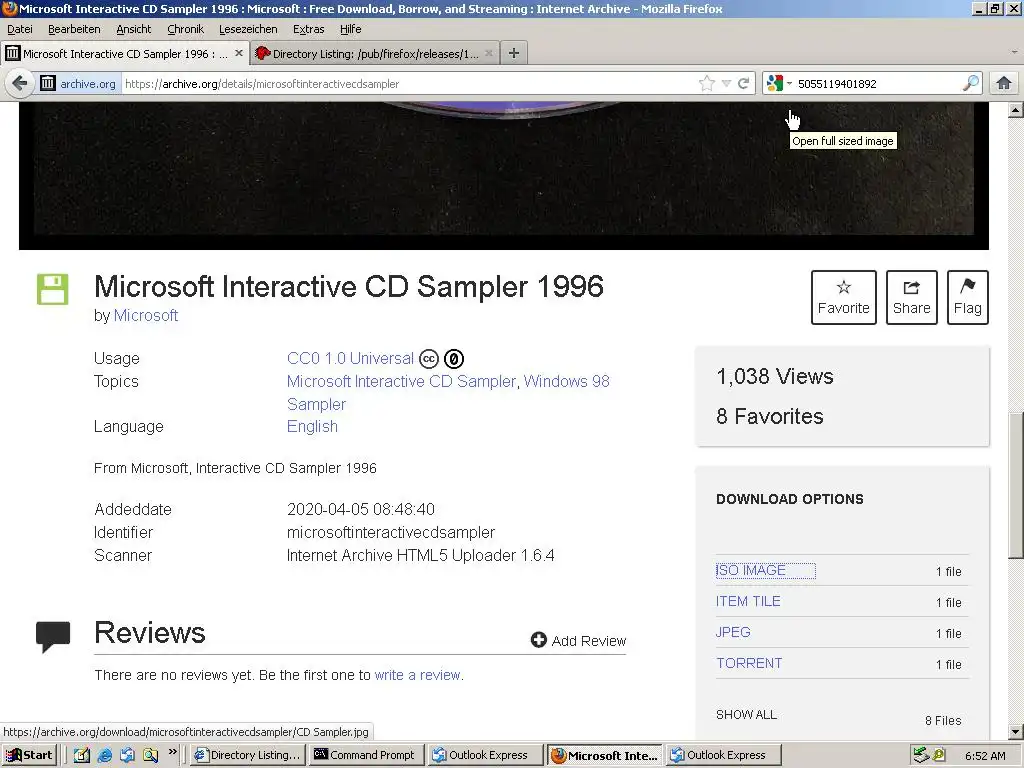
Task: Download the ISO IMAGE file
Action: tap(751, 571)
